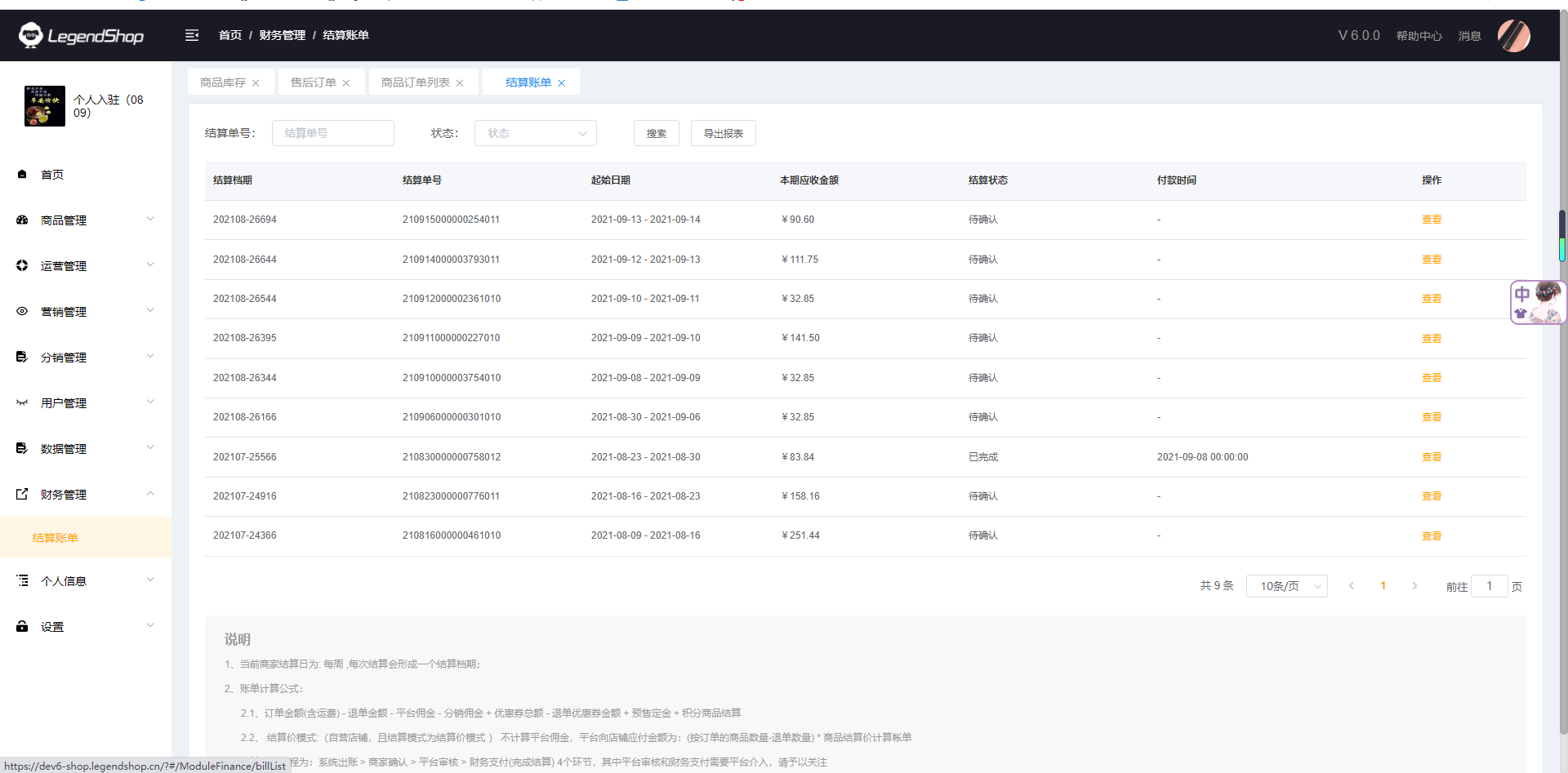Screen dimensions: 1568x773
Task: Click the LegendShop logo
Action: [82, 36]
